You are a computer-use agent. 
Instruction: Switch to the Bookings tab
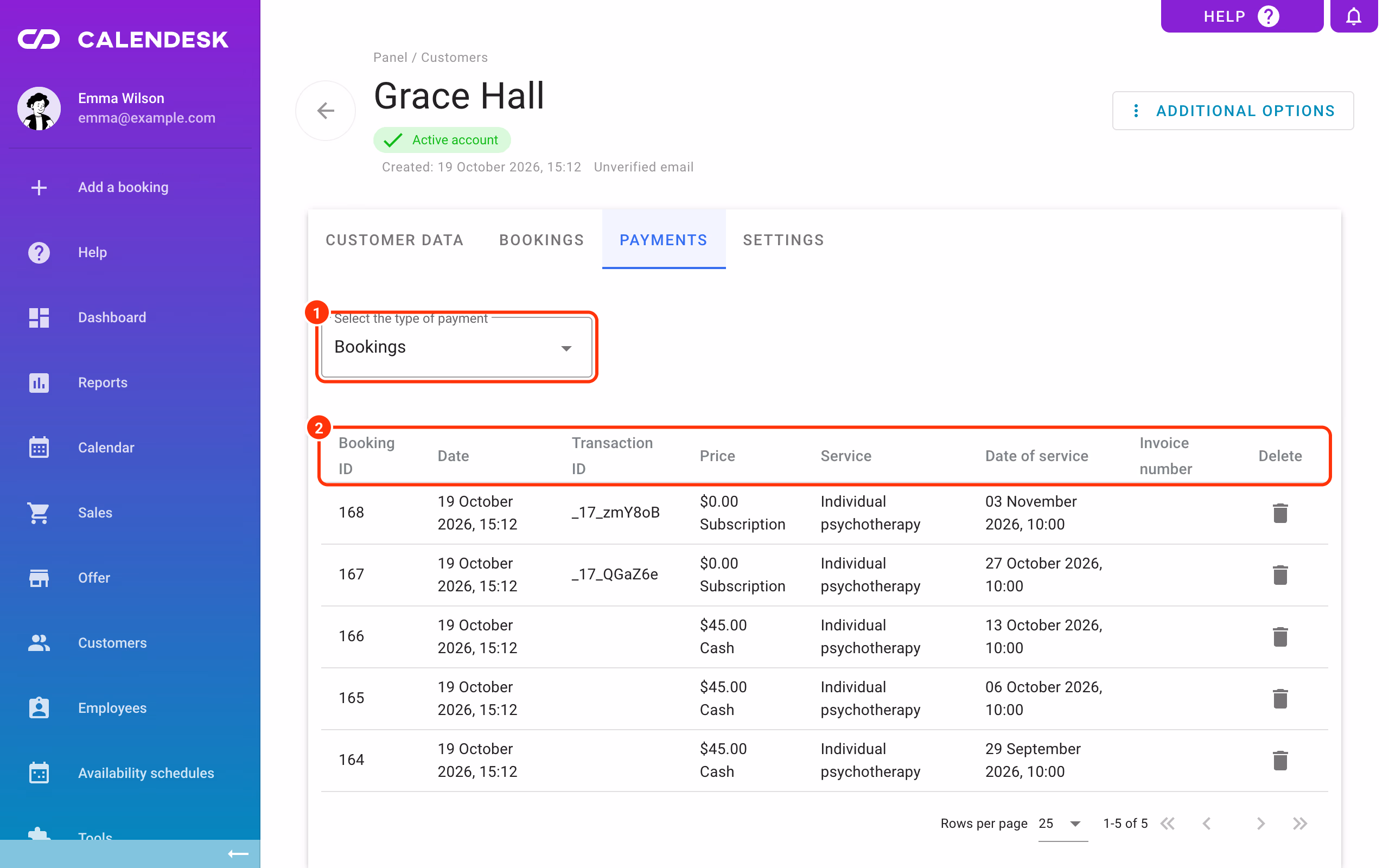click(541, 240)
